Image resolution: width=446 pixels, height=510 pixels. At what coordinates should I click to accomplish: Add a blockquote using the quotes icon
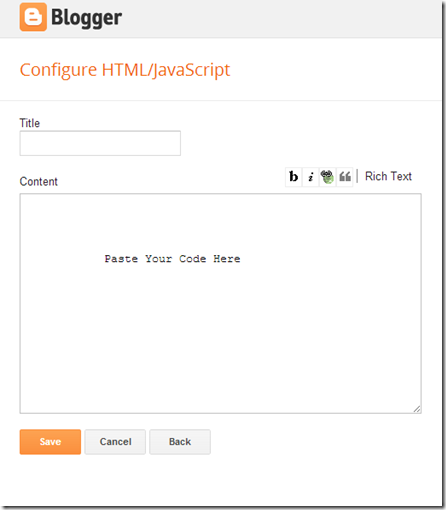[345, 177]
